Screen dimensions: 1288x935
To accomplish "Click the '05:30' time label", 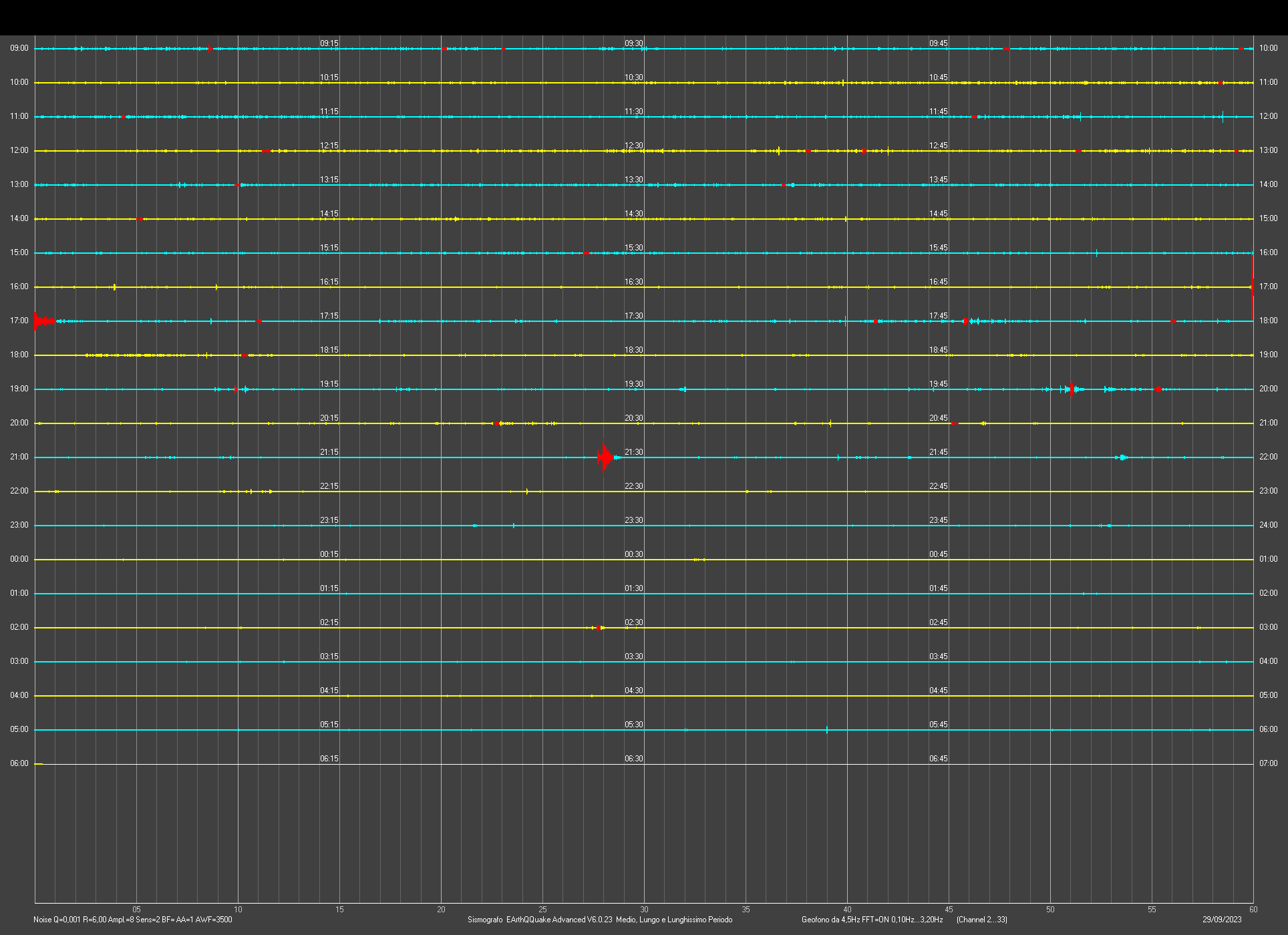I will point(634,725).
